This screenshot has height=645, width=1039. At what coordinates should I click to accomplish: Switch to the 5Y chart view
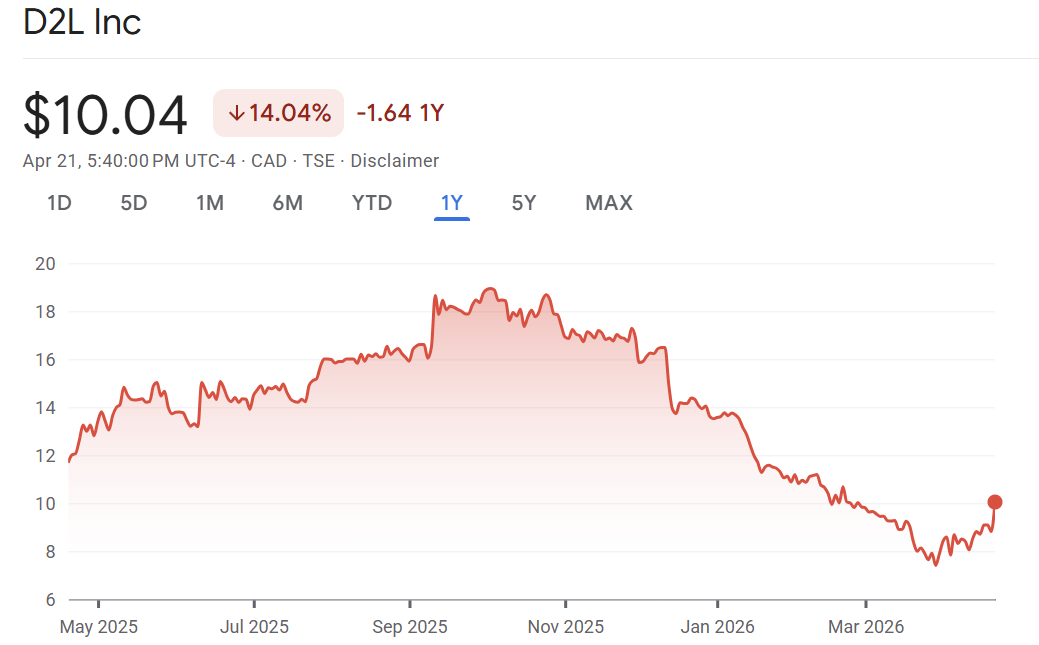[524, 203]
